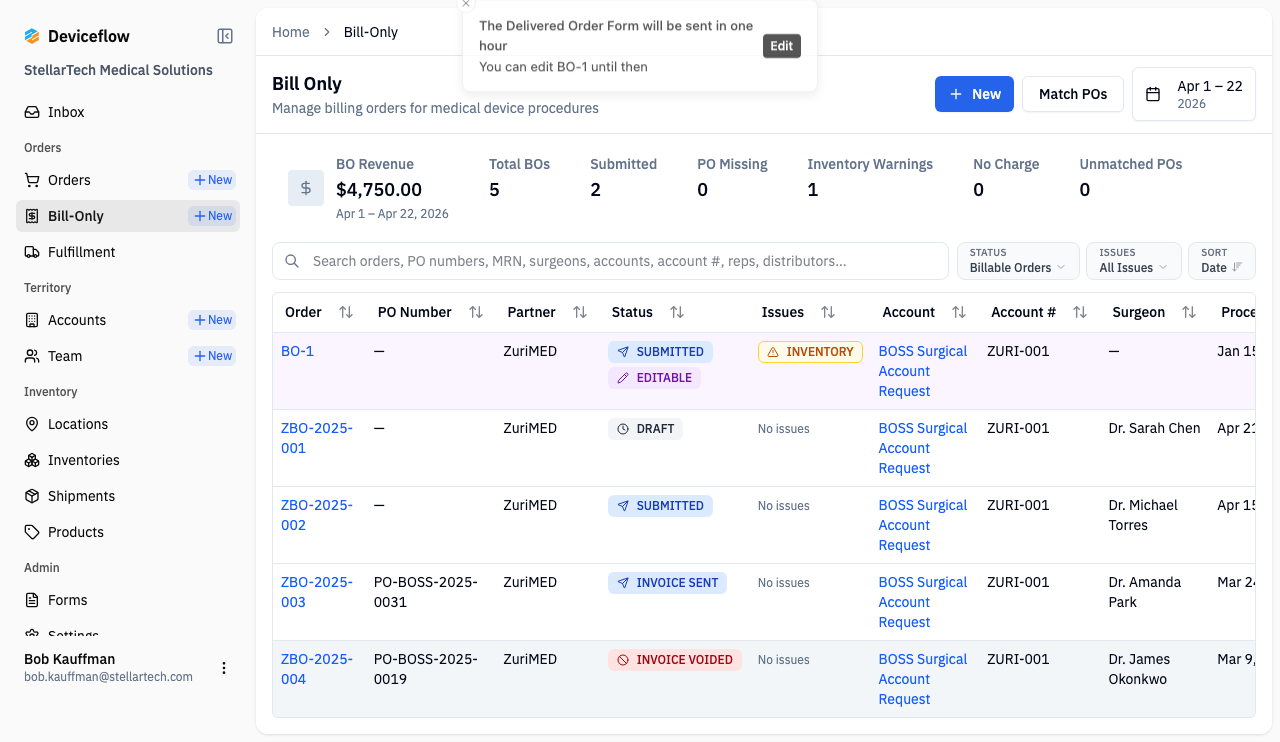Open the Apr 1 – 22 date range picker
1280x742 pixels.
[x=1194, y=94]
